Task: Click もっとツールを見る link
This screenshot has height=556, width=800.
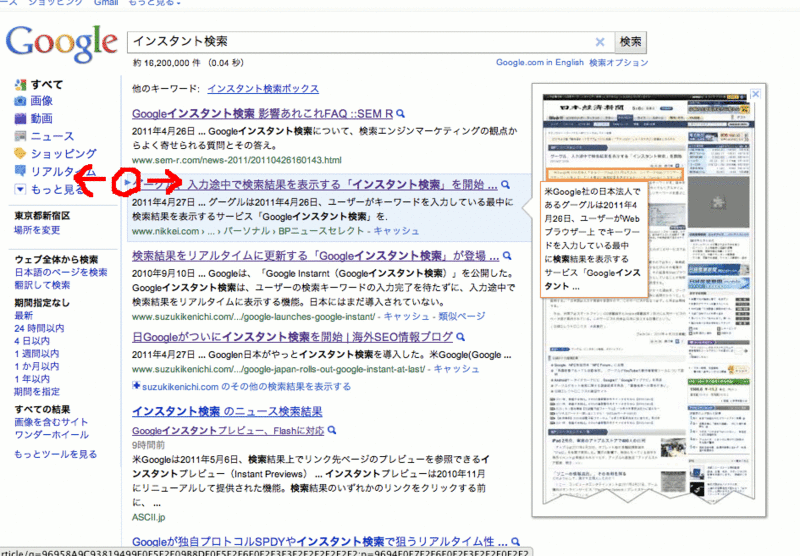Action: point(56,454)
